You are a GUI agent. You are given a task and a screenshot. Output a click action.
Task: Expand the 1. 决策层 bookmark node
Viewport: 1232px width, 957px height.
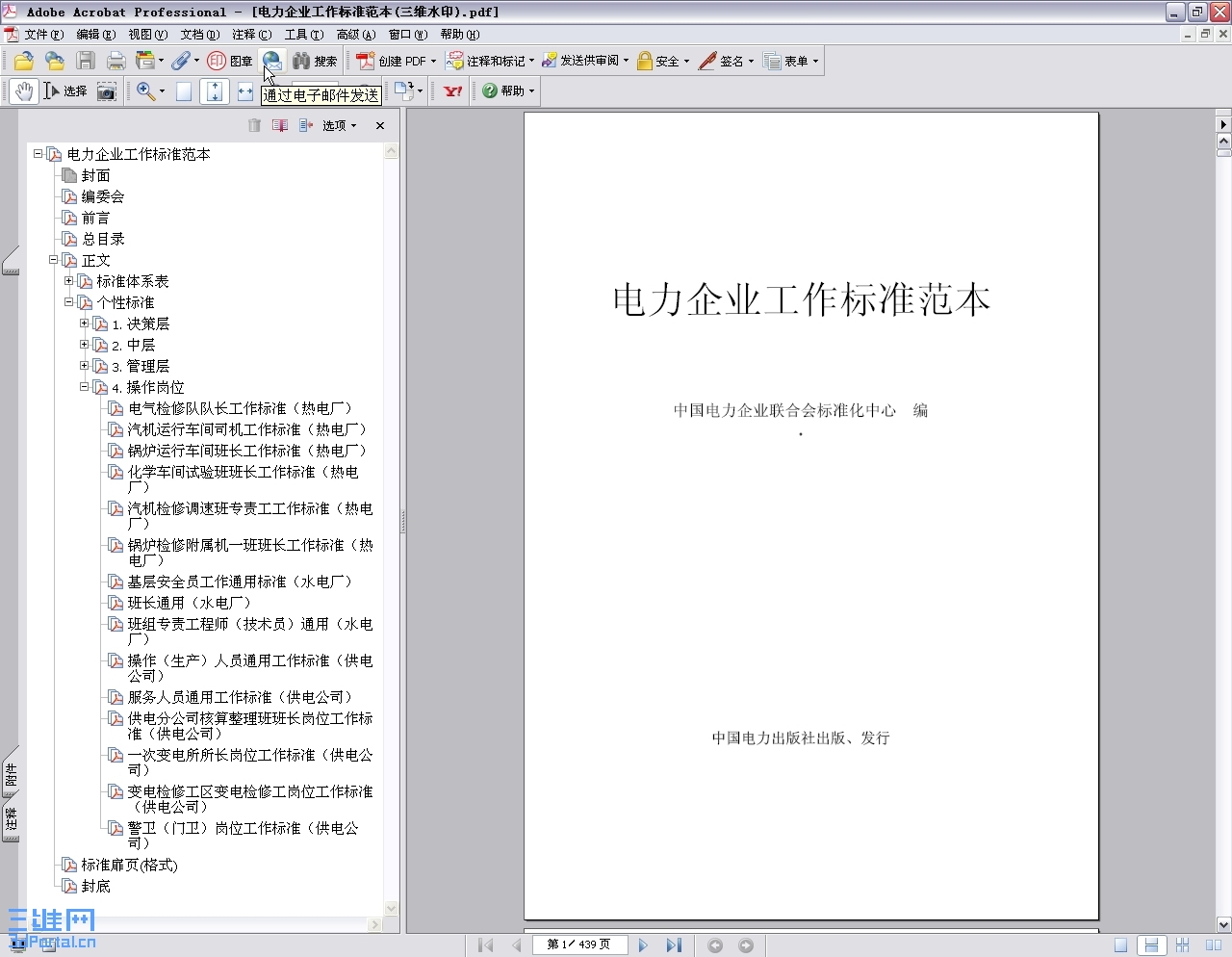point(85,323)
